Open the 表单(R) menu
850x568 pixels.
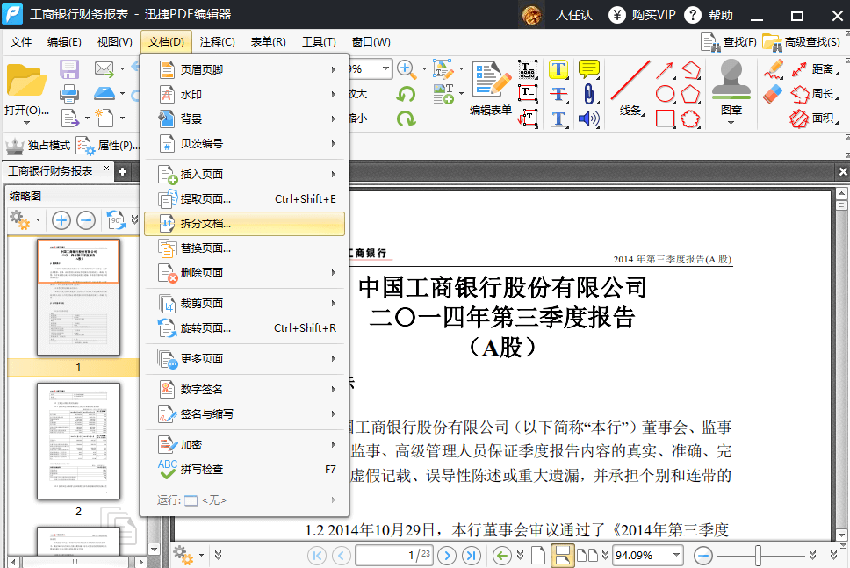coord(268,42)
